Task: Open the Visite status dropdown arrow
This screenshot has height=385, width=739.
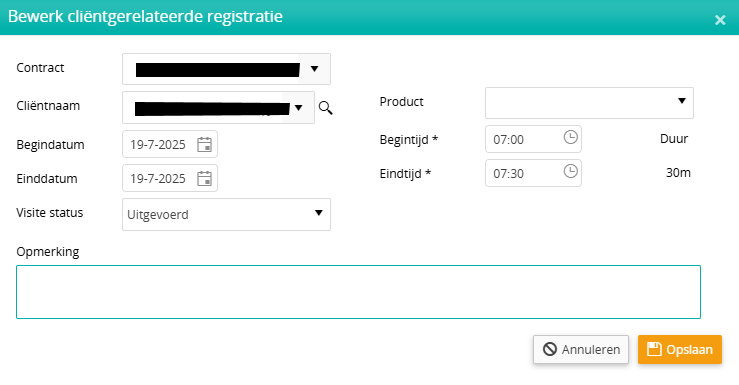Action: point(319,213)
